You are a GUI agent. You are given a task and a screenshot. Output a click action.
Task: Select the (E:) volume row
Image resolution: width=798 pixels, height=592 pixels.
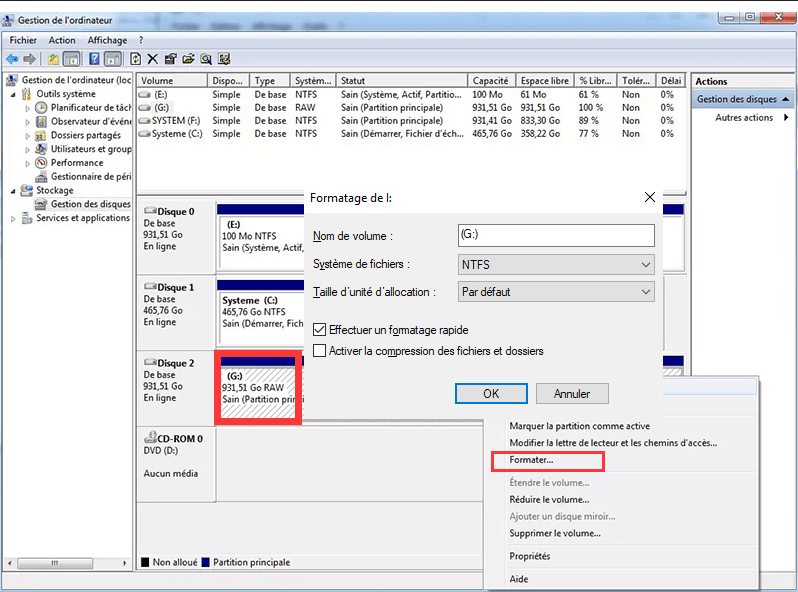pos(411,95)
